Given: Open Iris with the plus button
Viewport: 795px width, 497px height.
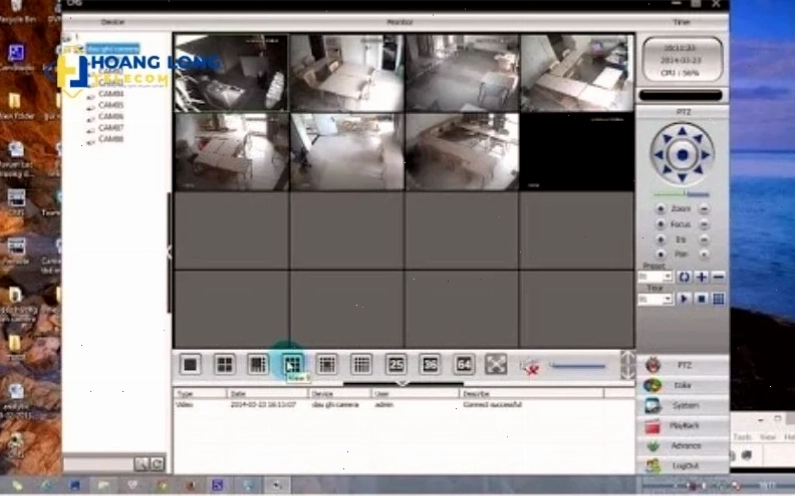Looking at the screenshot, I should (x=660, y=239).
